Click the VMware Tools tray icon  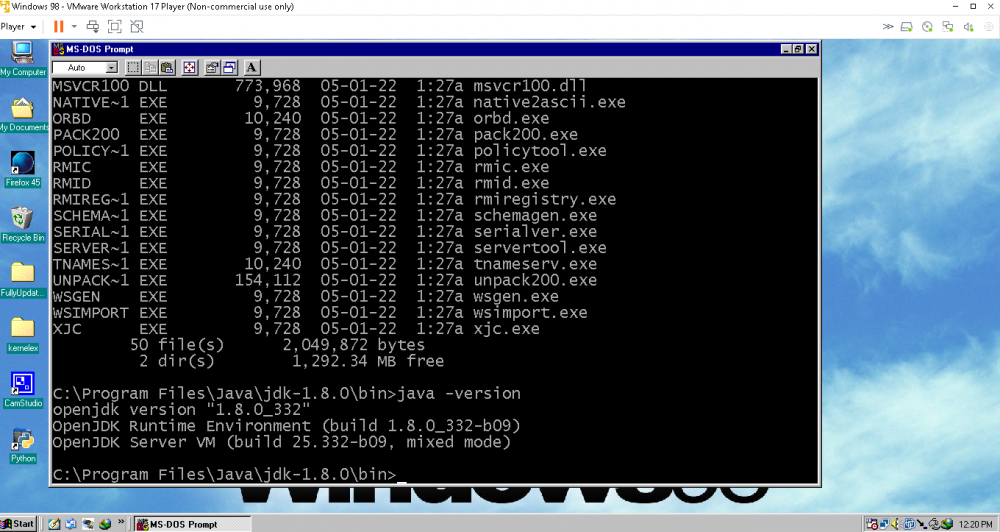(910, 524)
